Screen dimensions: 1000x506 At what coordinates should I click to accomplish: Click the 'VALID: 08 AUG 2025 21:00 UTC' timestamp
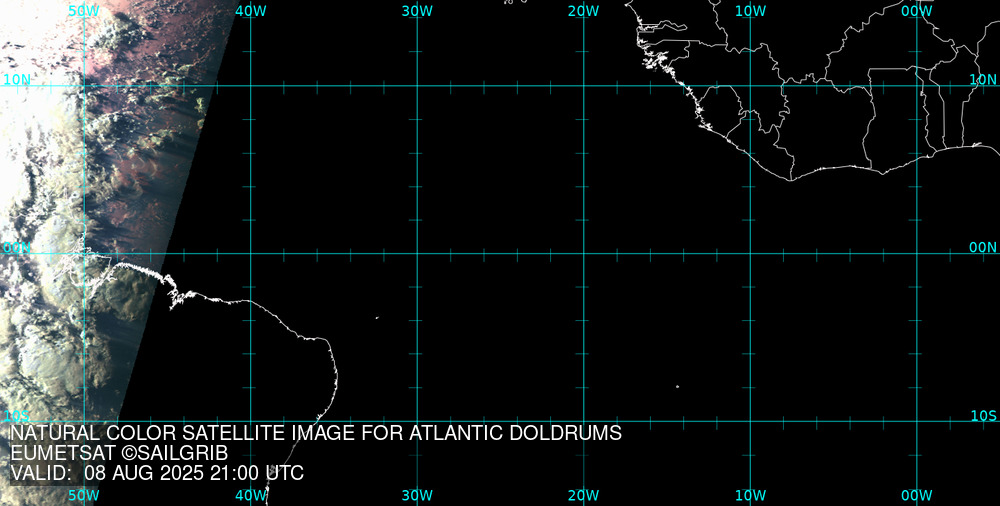[157, 474]
